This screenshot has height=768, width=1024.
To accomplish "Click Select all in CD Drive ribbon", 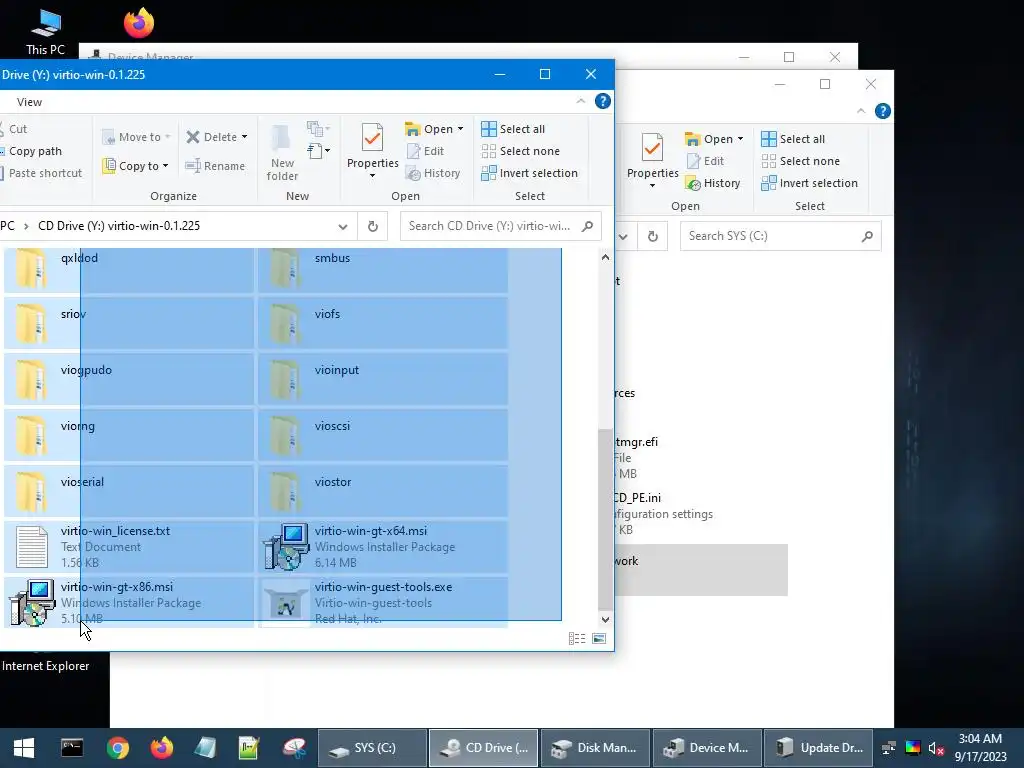I will pos(513,129).
